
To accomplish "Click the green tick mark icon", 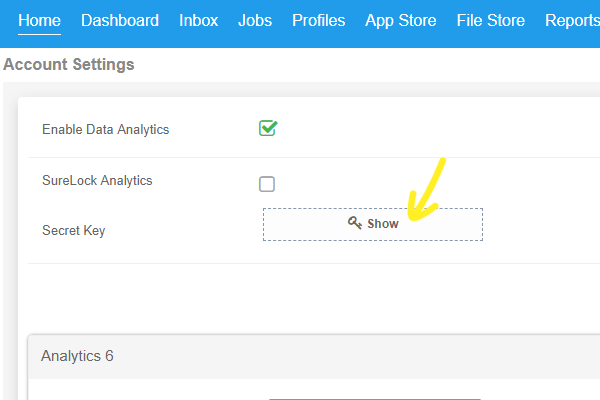I will tap(269, 127).
